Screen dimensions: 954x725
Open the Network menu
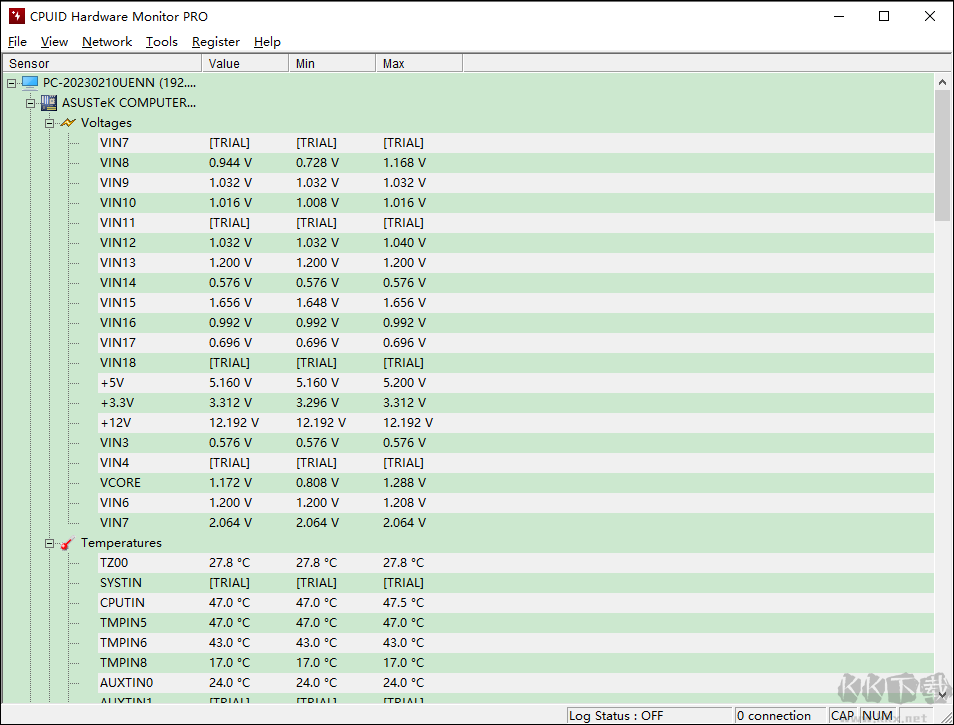tap(107, 42)
